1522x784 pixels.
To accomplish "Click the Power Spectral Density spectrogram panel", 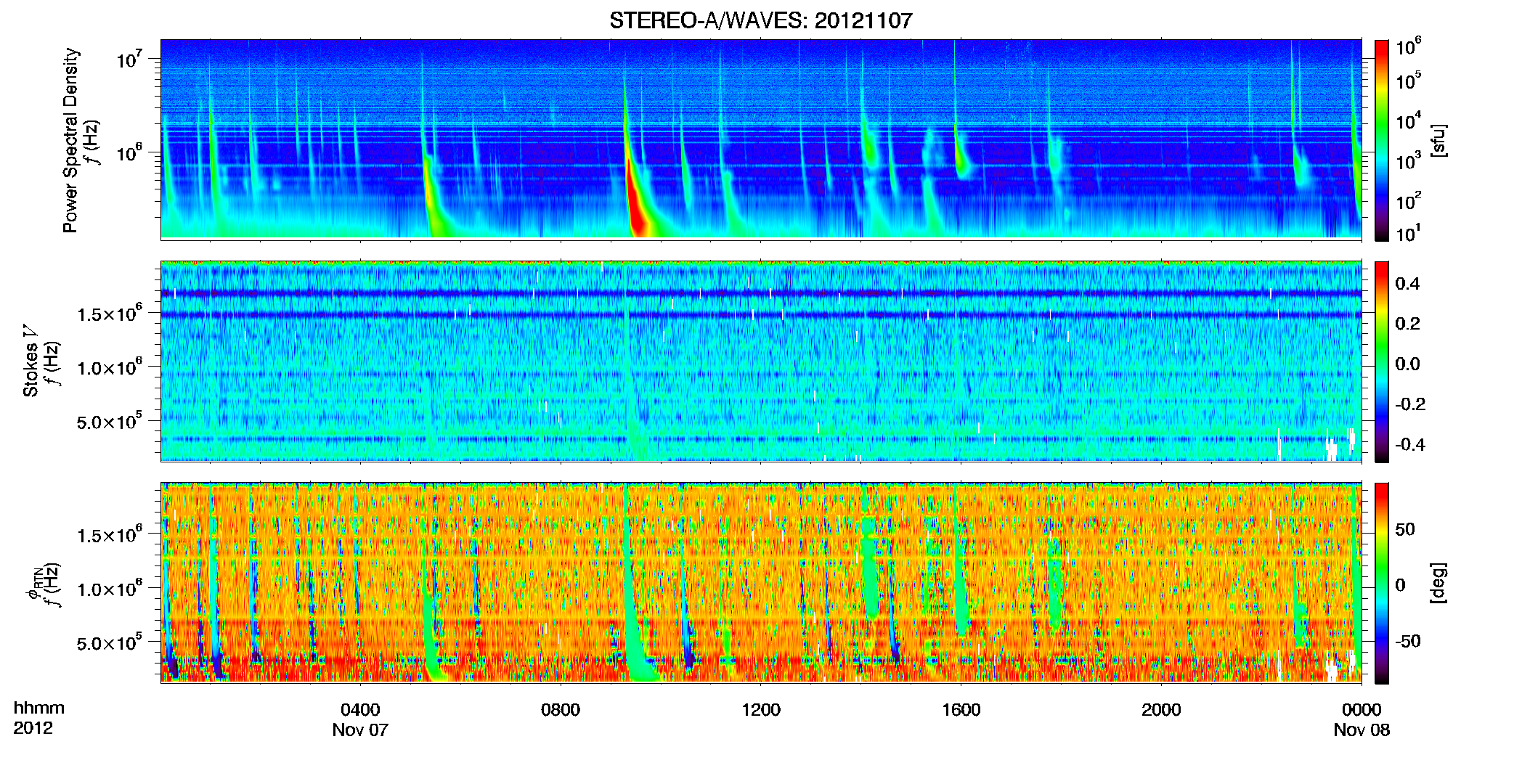I will (x=761, y=139).
